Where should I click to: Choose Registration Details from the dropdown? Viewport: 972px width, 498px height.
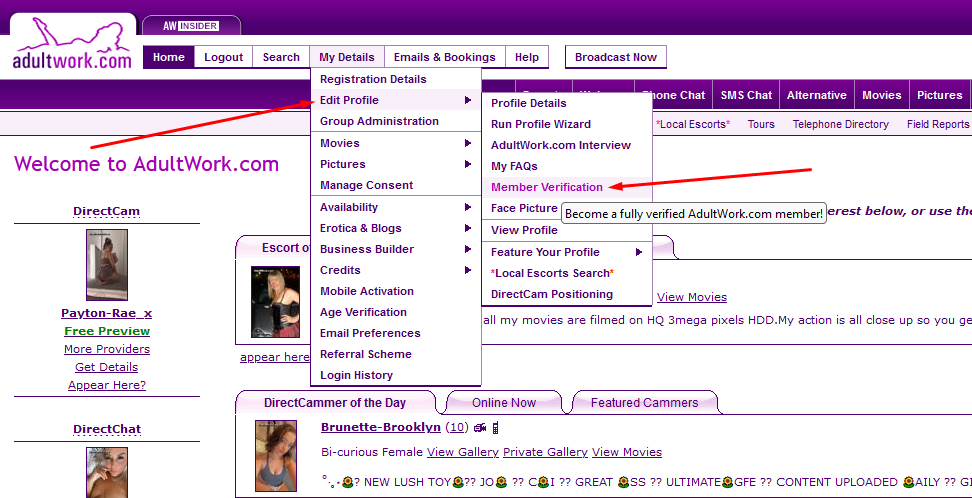[395, 79]
